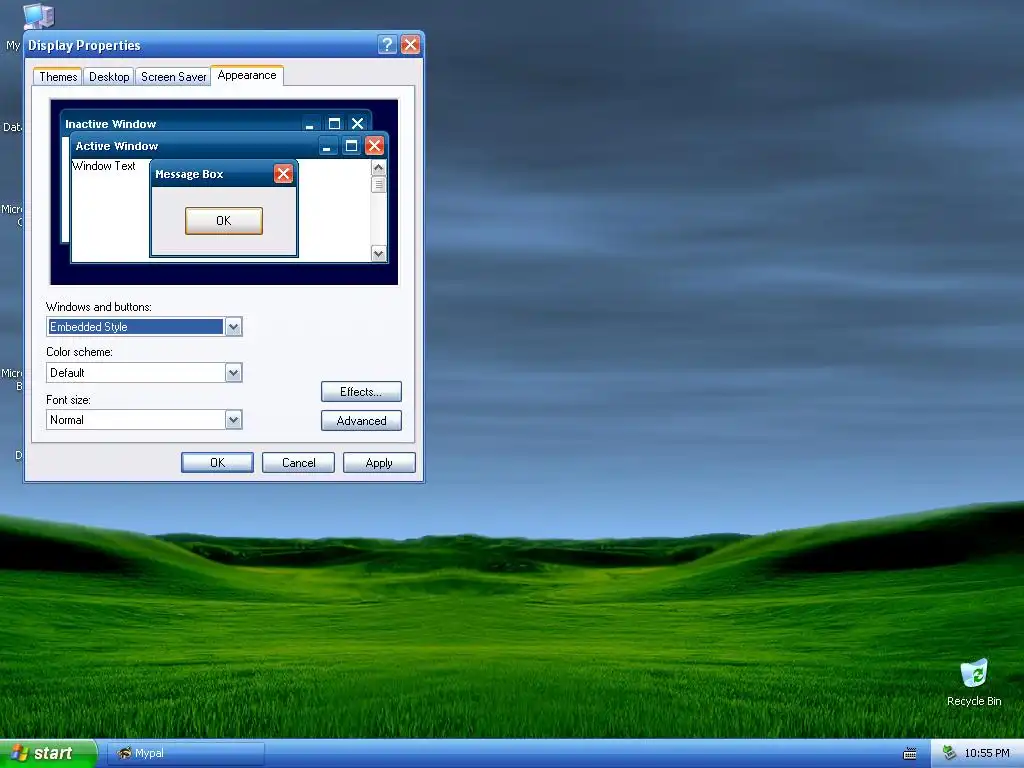Click the Message Box title in the preview
The width and height of the screenshot is (1024, 768).
(189, 174)
